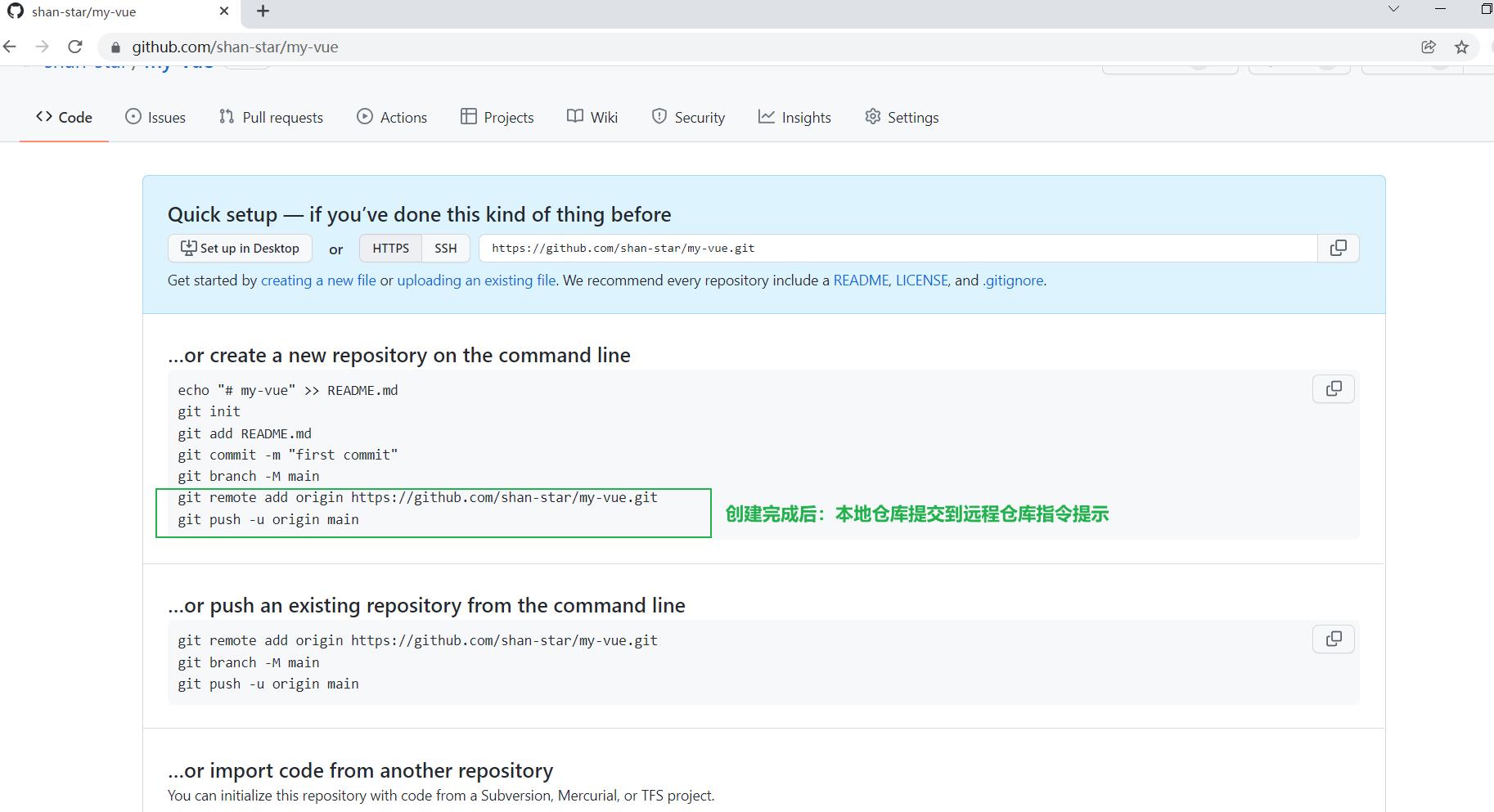Copy the HTTPS repository URL to clipboard
This screenshot has width=1494, height=812.
pyautogui.click(x=1339, y=248)
